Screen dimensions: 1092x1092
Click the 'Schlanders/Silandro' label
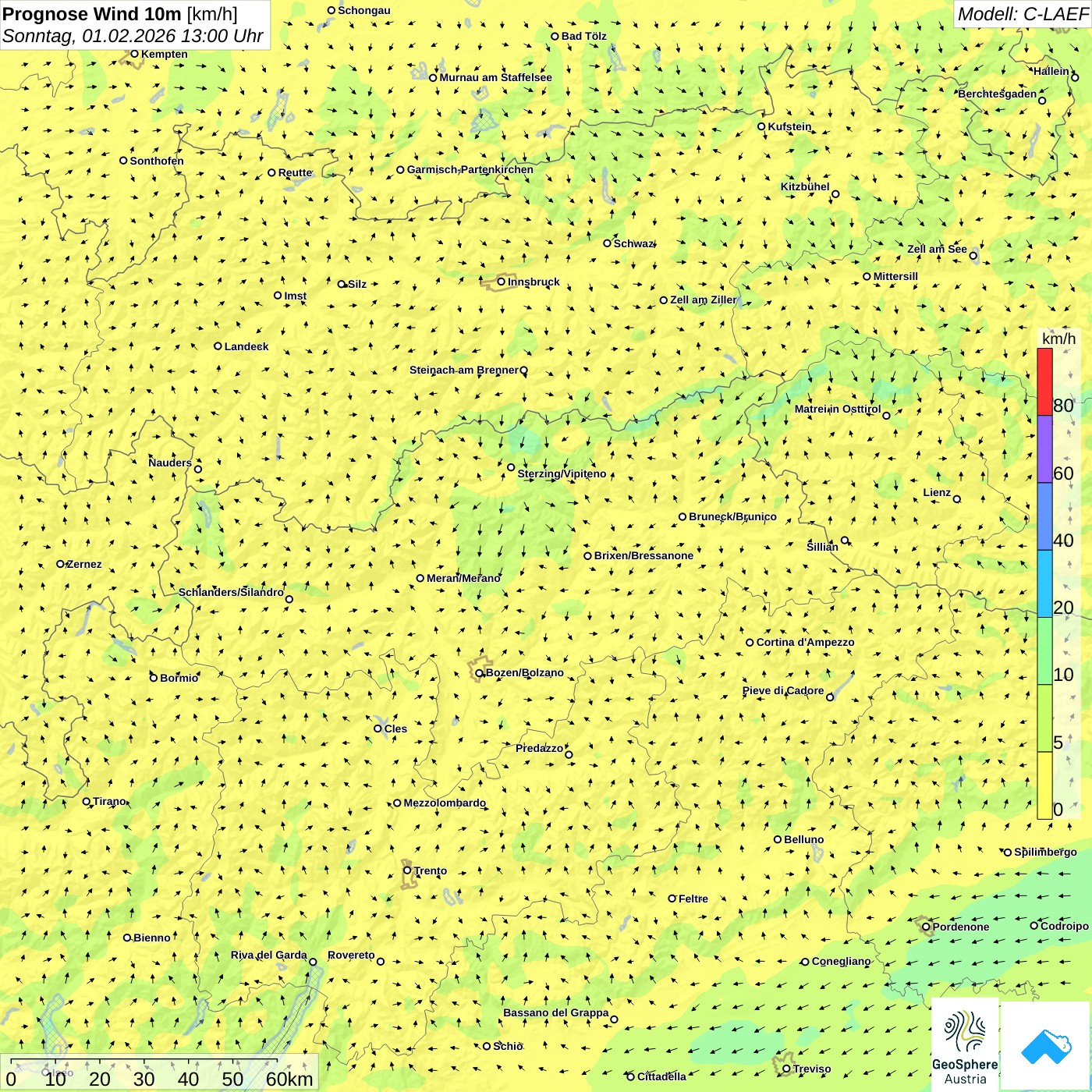[232, 592]
